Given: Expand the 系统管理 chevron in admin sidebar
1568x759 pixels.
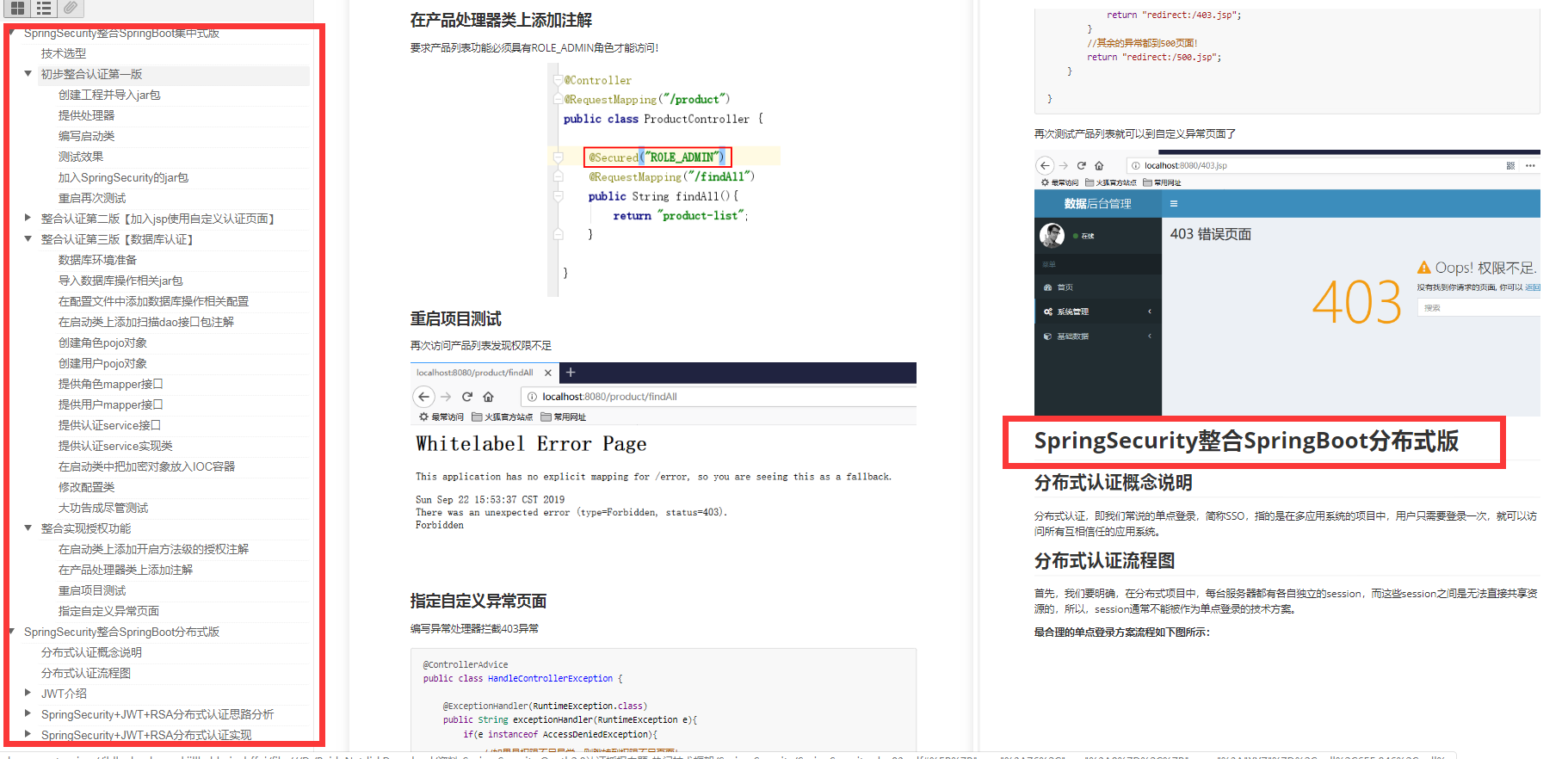Looking at the screenshot, I should coord(1150,312).
